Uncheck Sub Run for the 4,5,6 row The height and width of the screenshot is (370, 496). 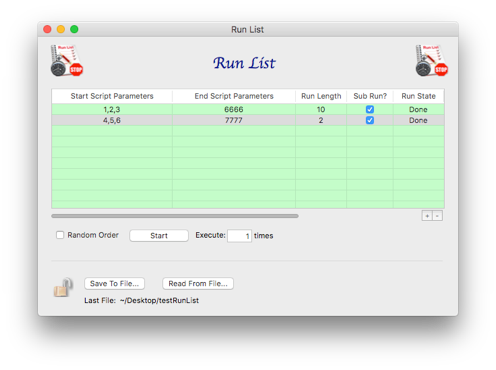pos(370,120)
